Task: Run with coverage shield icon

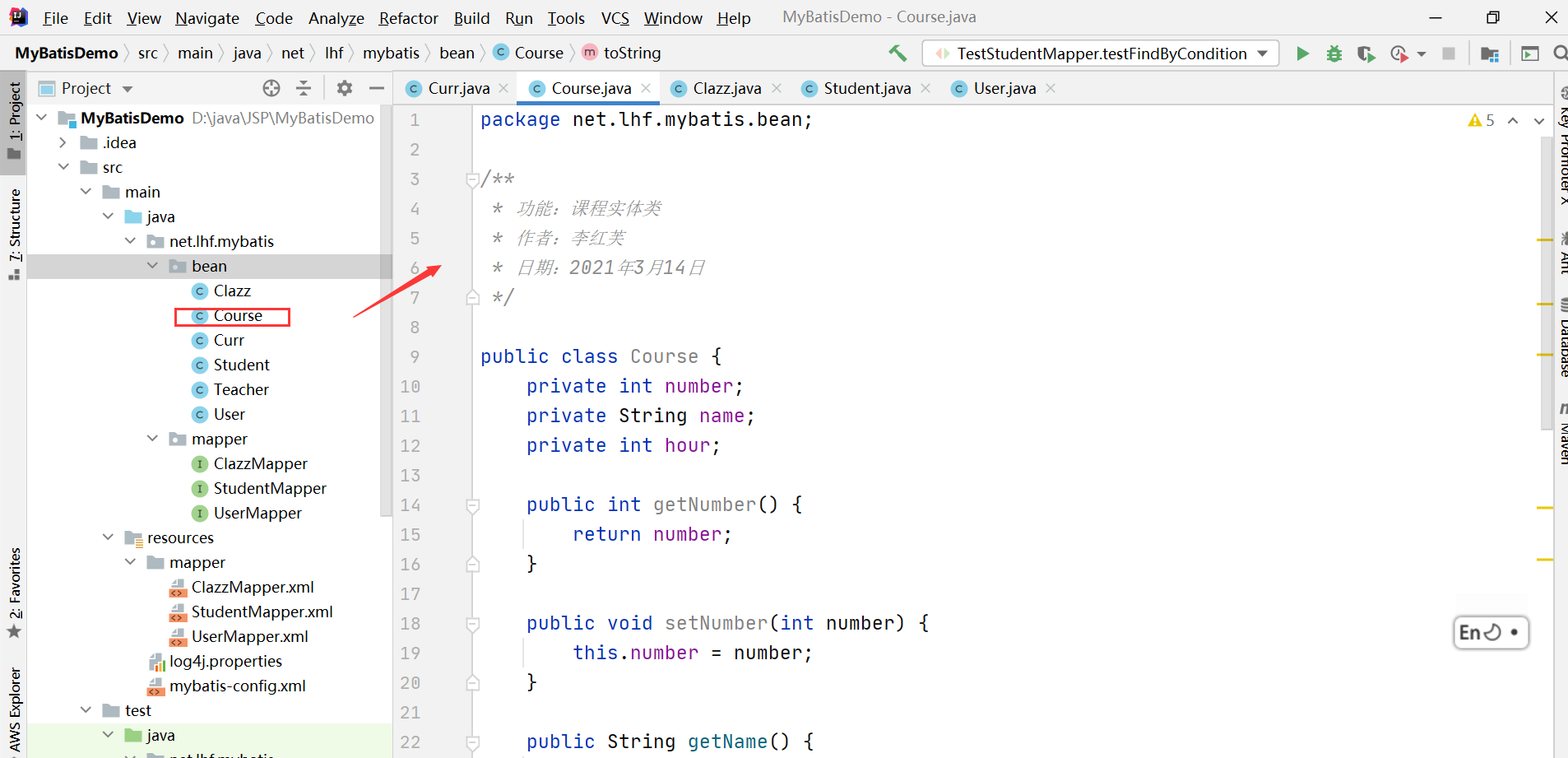Action: (x=1366, y=53)
